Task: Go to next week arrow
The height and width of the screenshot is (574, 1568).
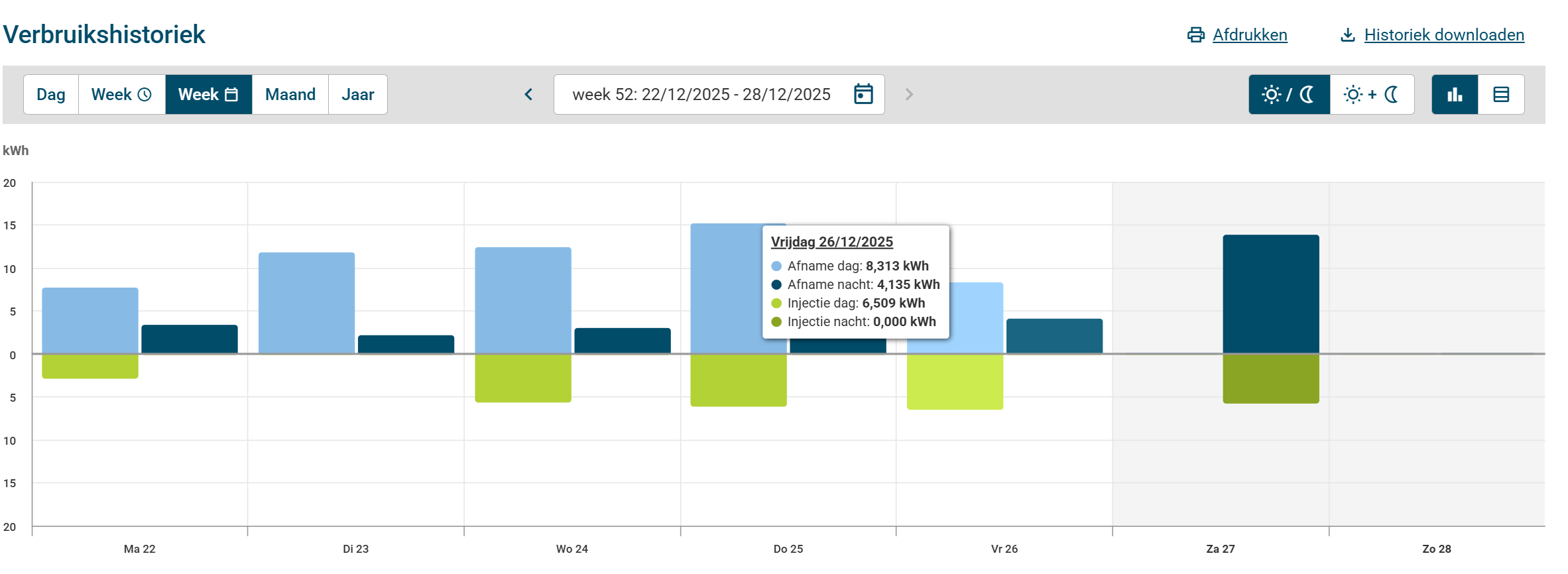Action: tap(909, 95)
